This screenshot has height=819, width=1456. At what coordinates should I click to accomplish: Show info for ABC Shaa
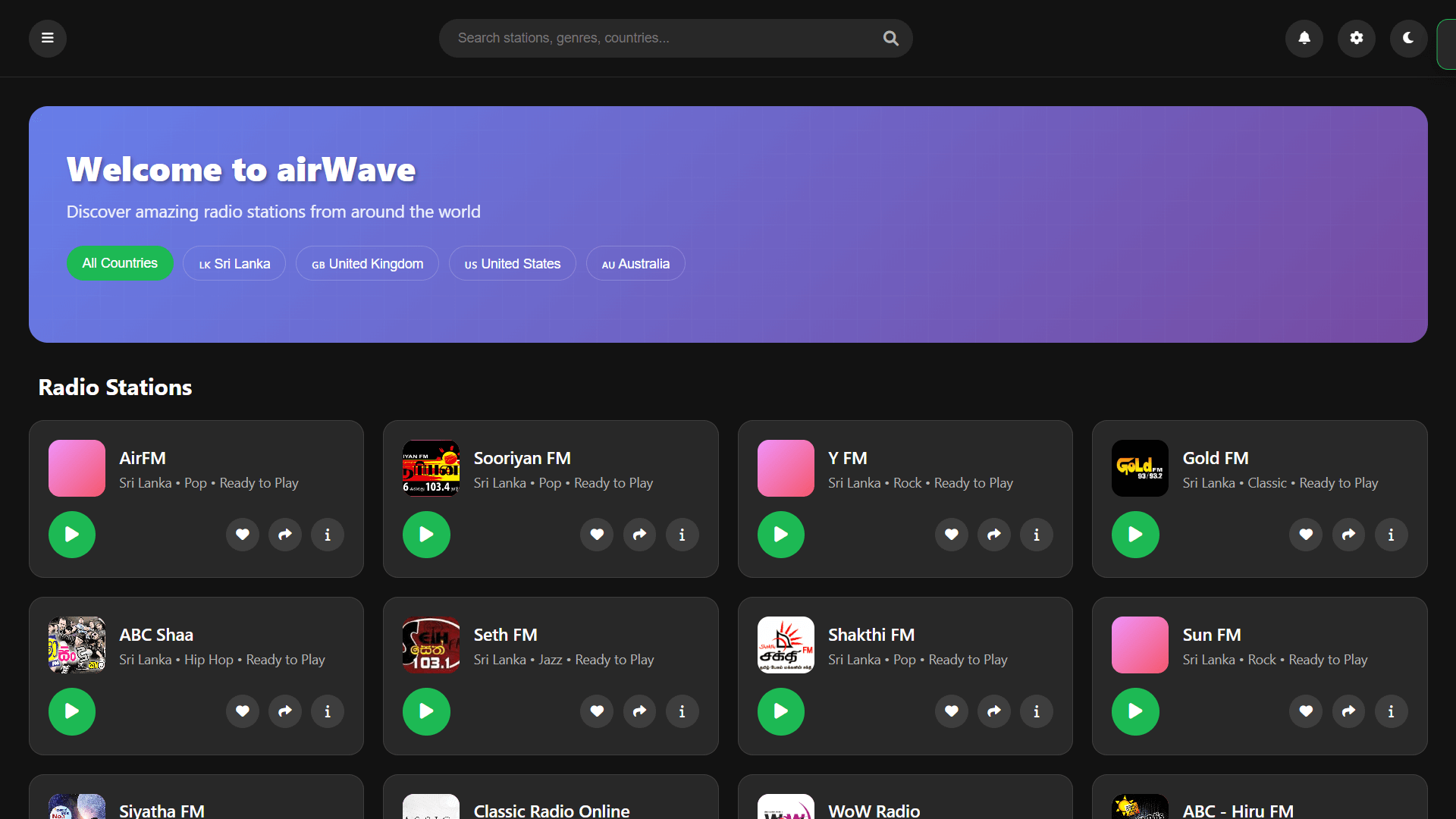click(328, 711)
